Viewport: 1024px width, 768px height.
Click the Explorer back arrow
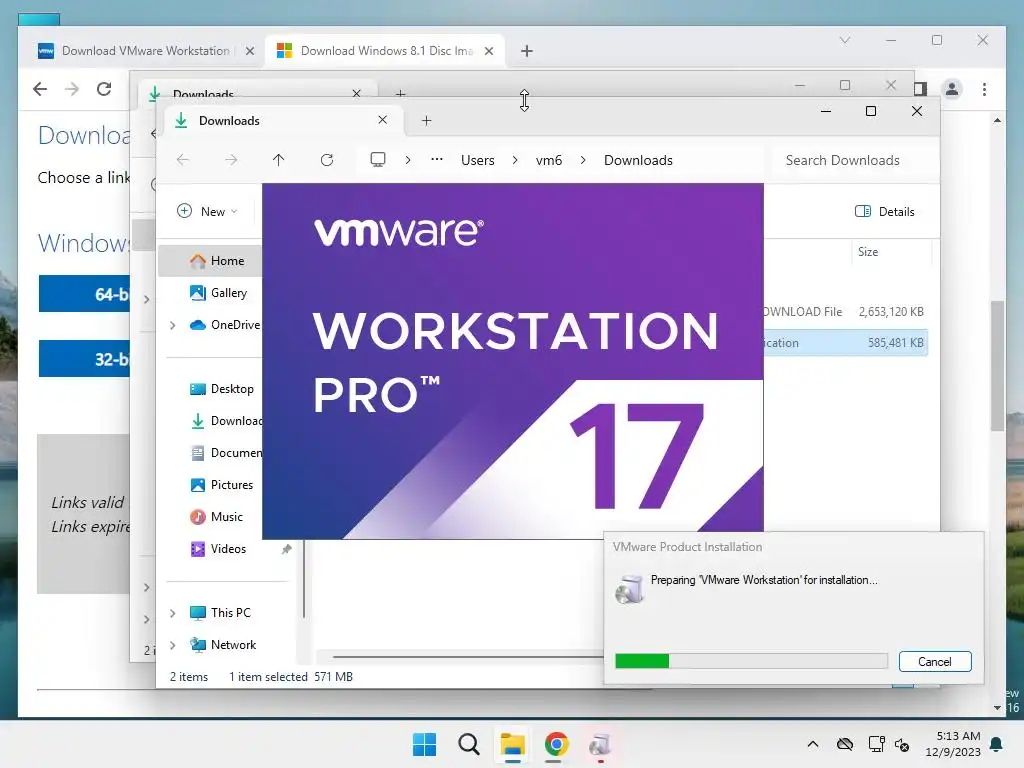183,160
